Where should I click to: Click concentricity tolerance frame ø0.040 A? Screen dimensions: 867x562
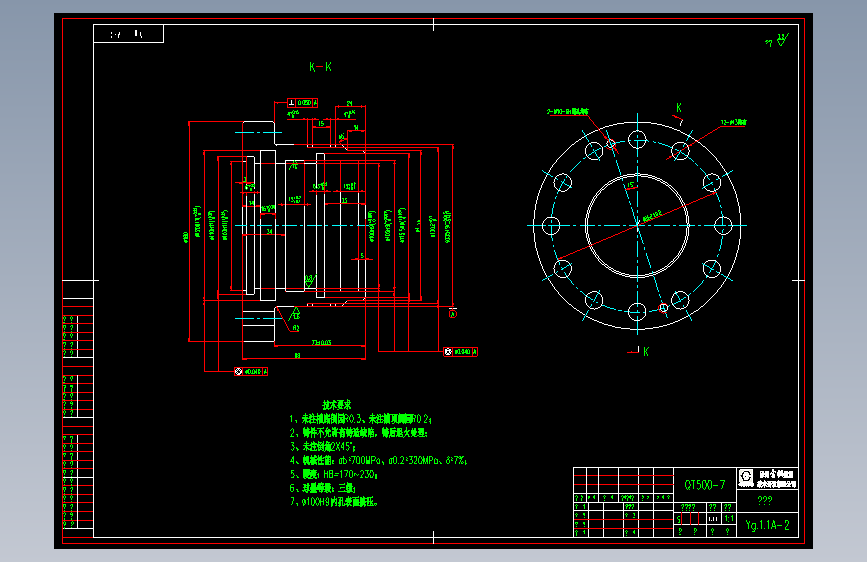(x=460, y=352)
